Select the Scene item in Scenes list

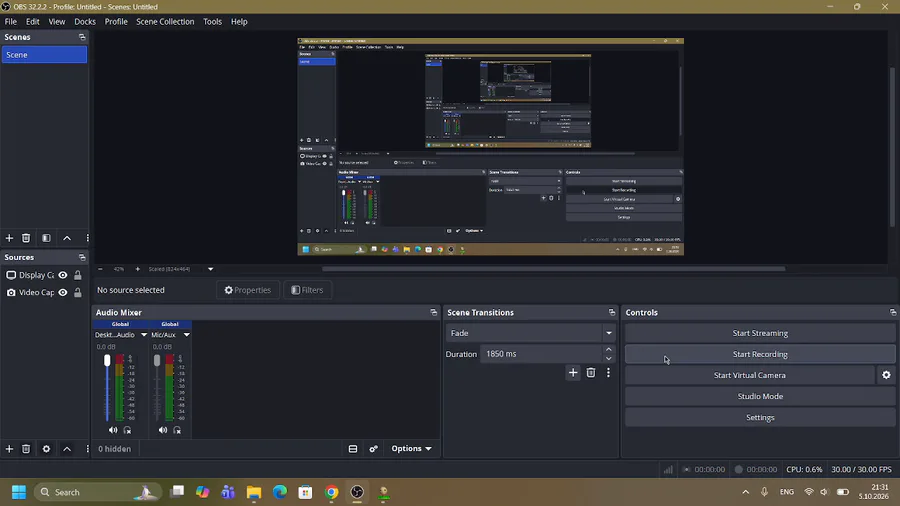pyautogui.click(x=44, y=55)
